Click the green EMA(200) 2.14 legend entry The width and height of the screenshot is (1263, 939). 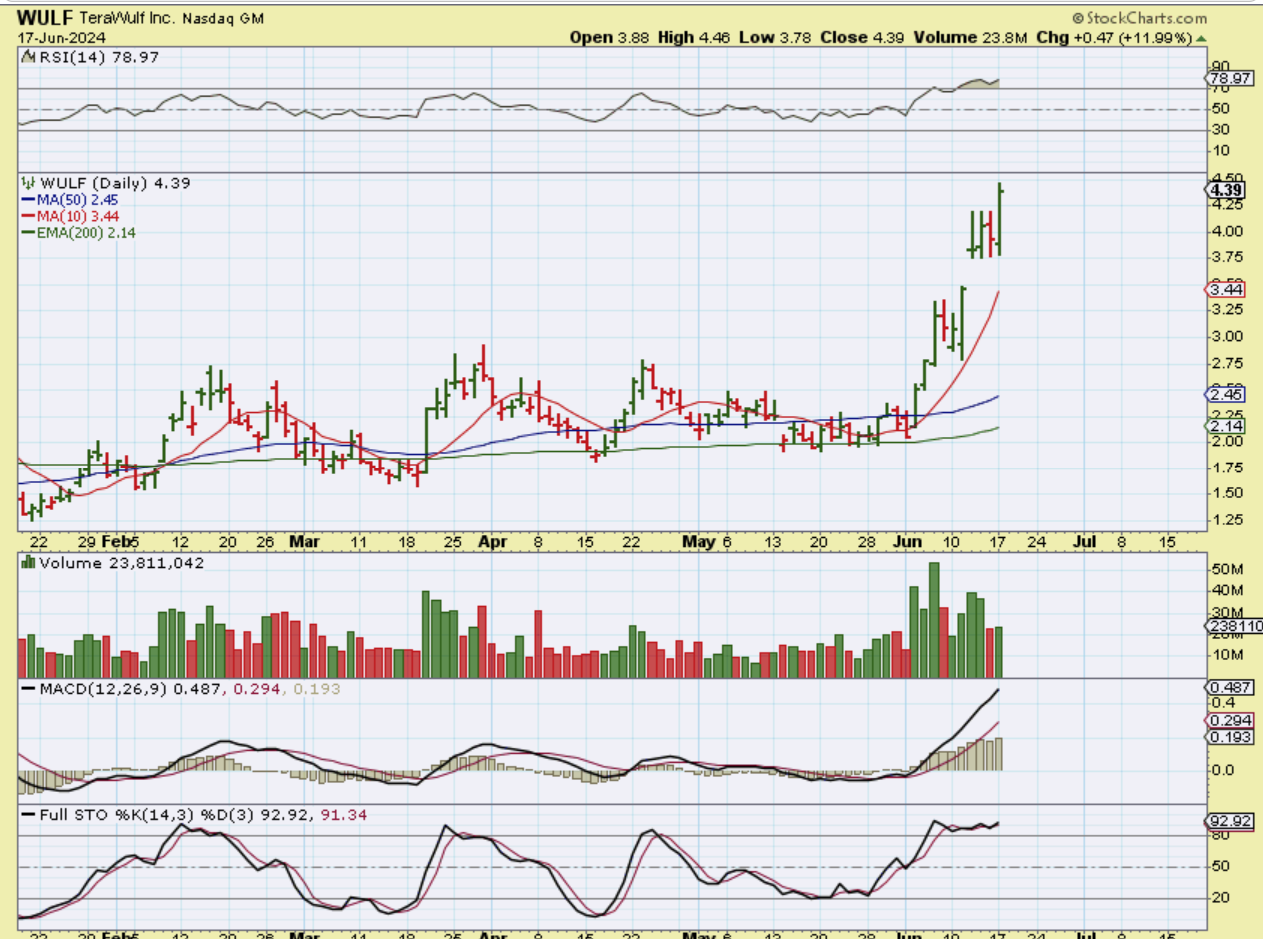coord(82,232)
